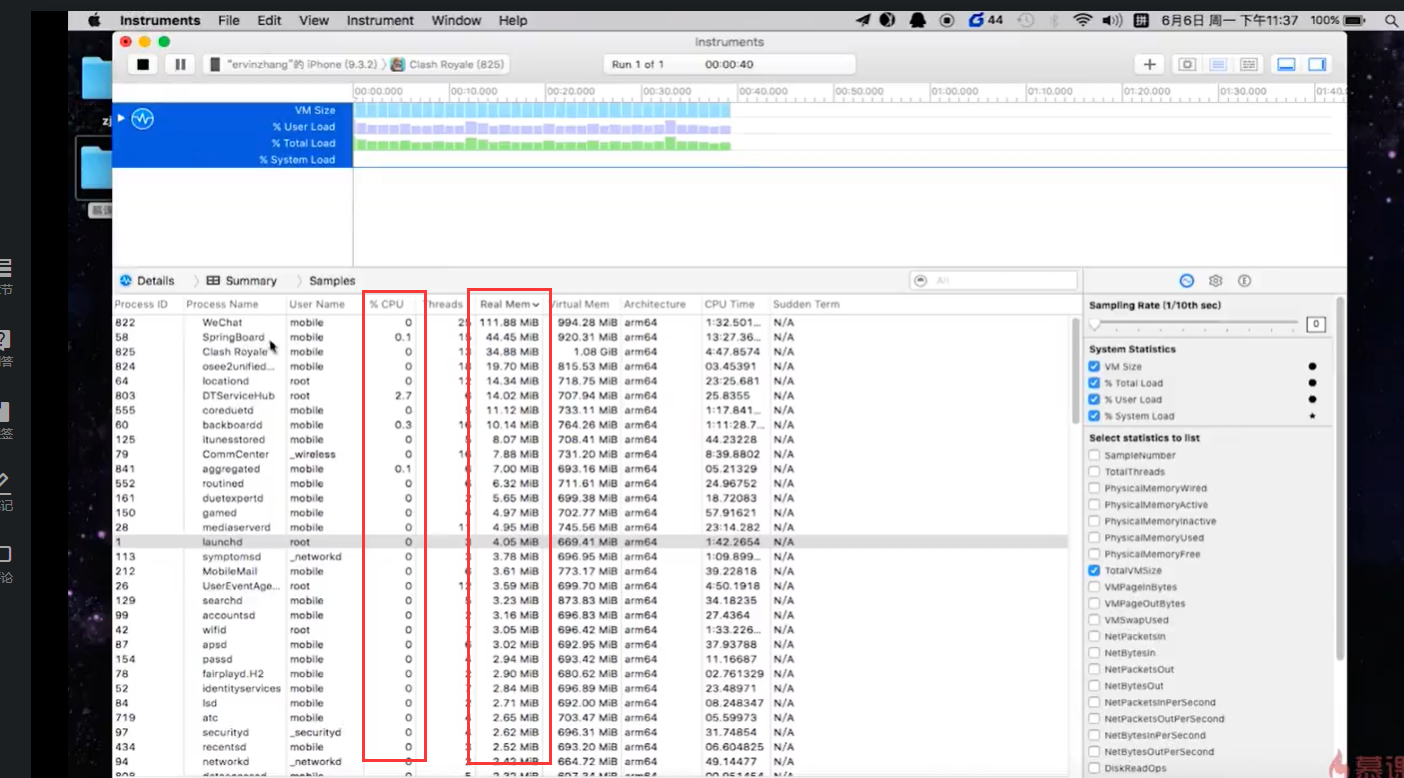Sort by the Real Mem column header
Image resolution: width=1404 pixels, height=778 pixels.
[x=510, y=304]
